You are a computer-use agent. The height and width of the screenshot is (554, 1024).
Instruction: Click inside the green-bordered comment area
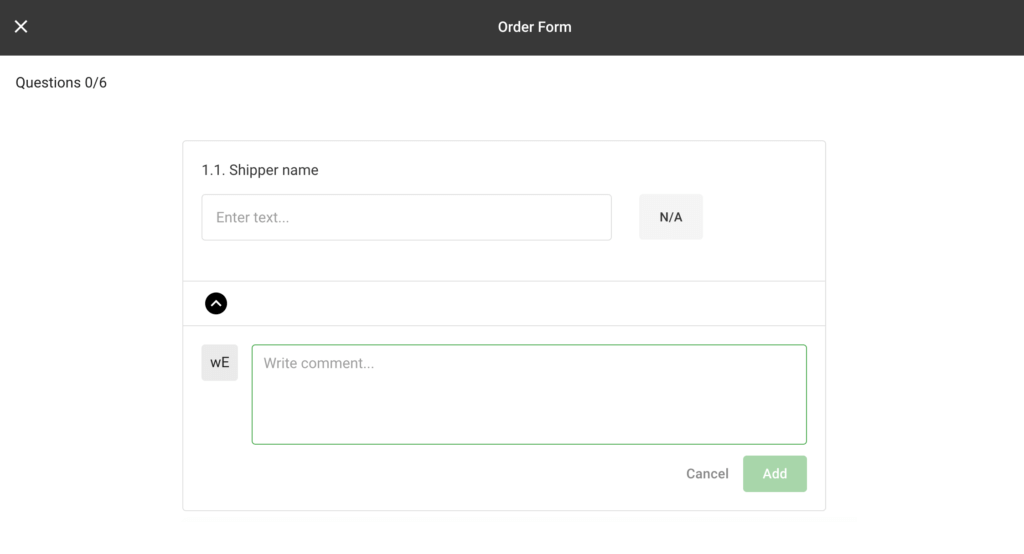[x=528, y=394]
